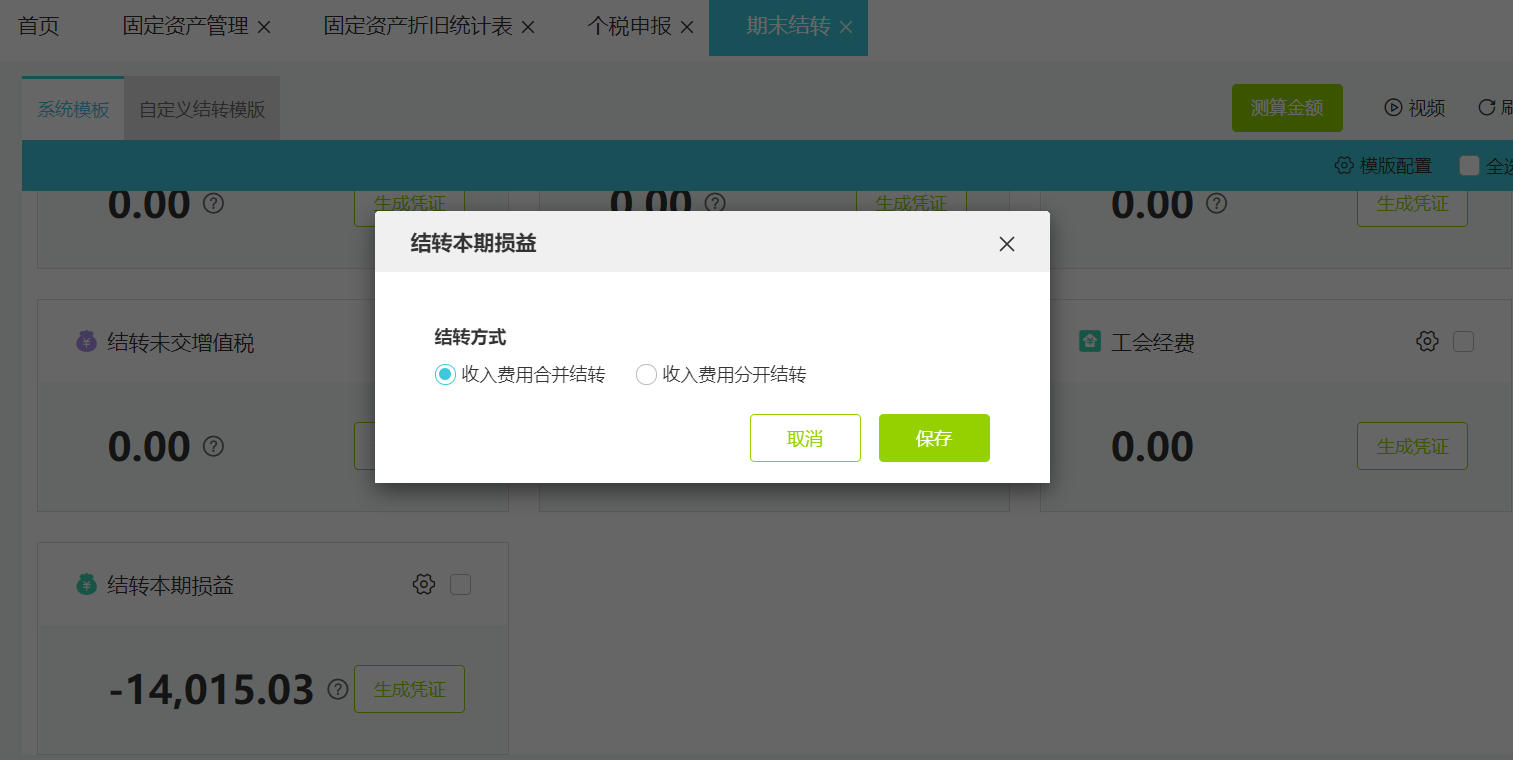The image size is (1513, 760).
Task: Go to the 首页 tab
Action: tap(39, 27)
